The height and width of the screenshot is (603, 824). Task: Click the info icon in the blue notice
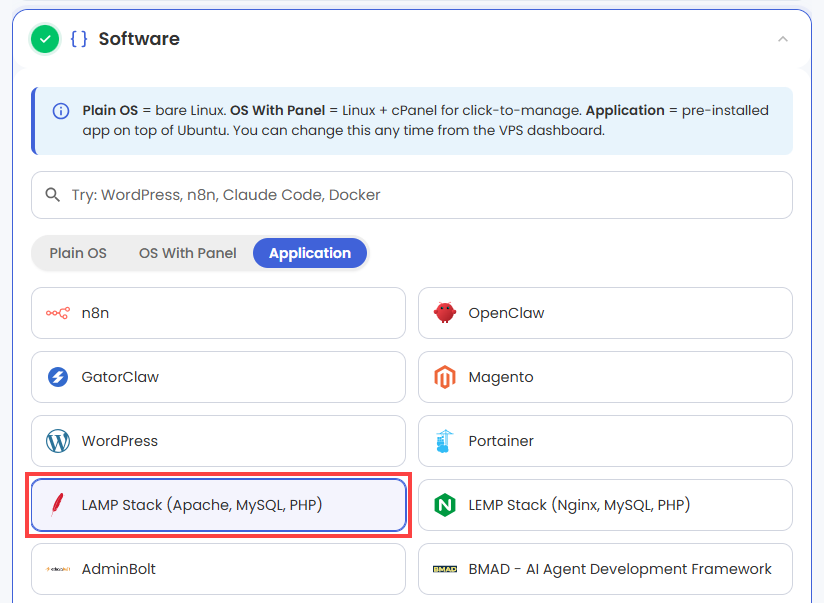click(61, 111)
